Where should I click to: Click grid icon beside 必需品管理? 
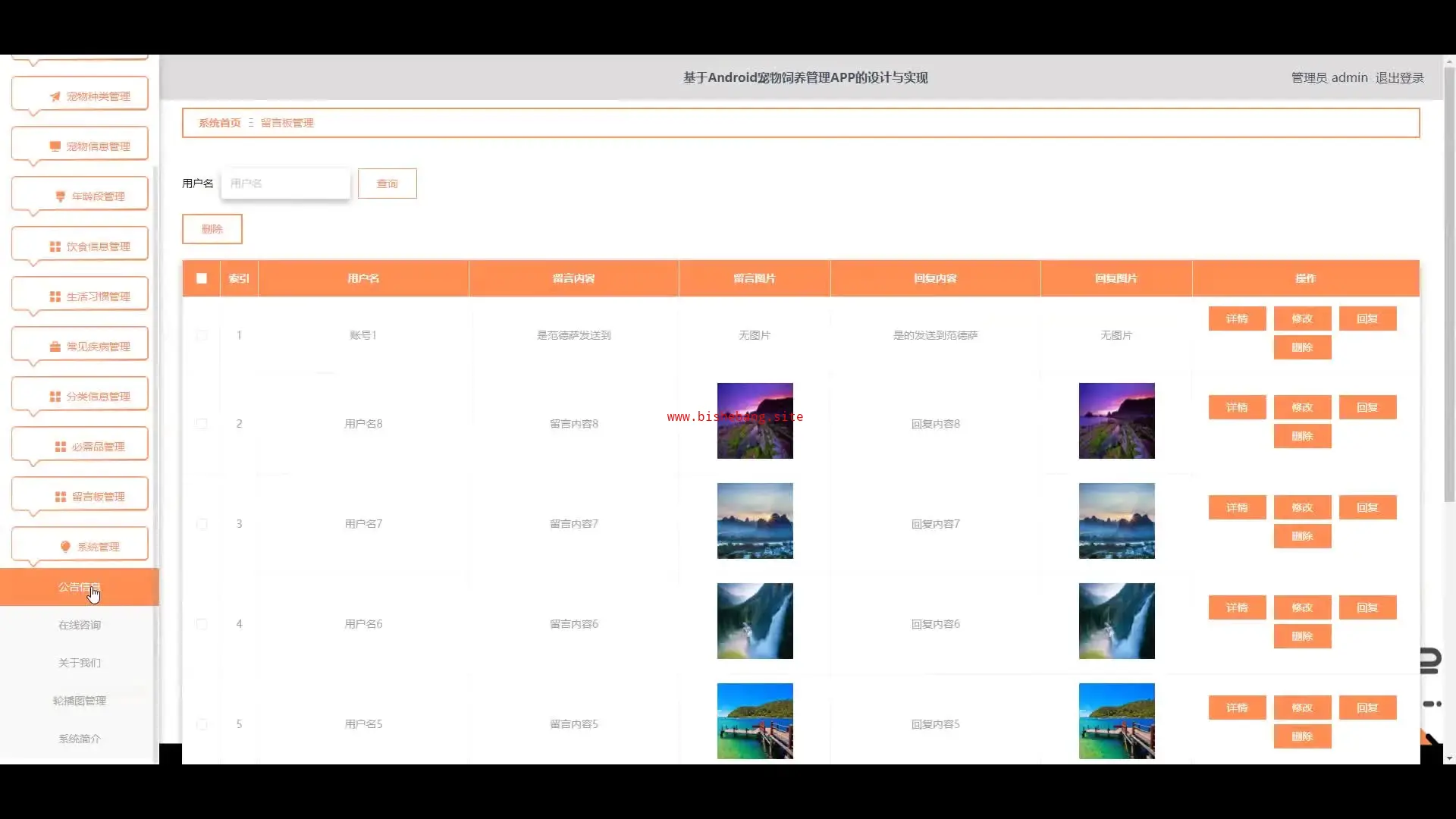61,447
